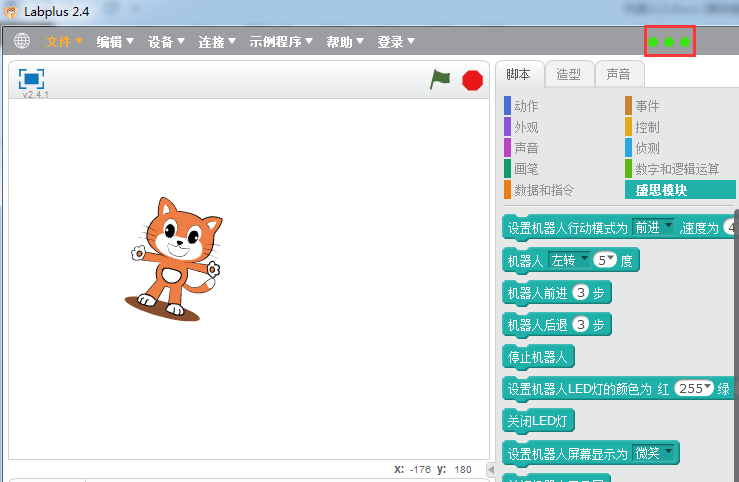Choose the 数据和指令 block category
The height and width of the screenshot is (482, 739).
tap(539, 189)
